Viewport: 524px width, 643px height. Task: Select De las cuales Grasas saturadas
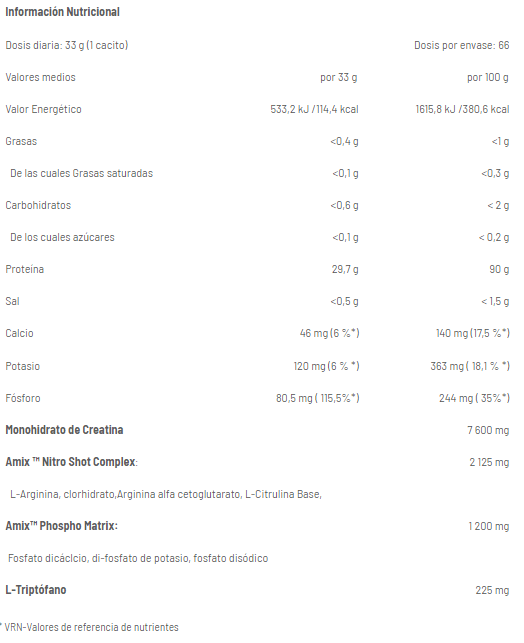tap(82, 173)
